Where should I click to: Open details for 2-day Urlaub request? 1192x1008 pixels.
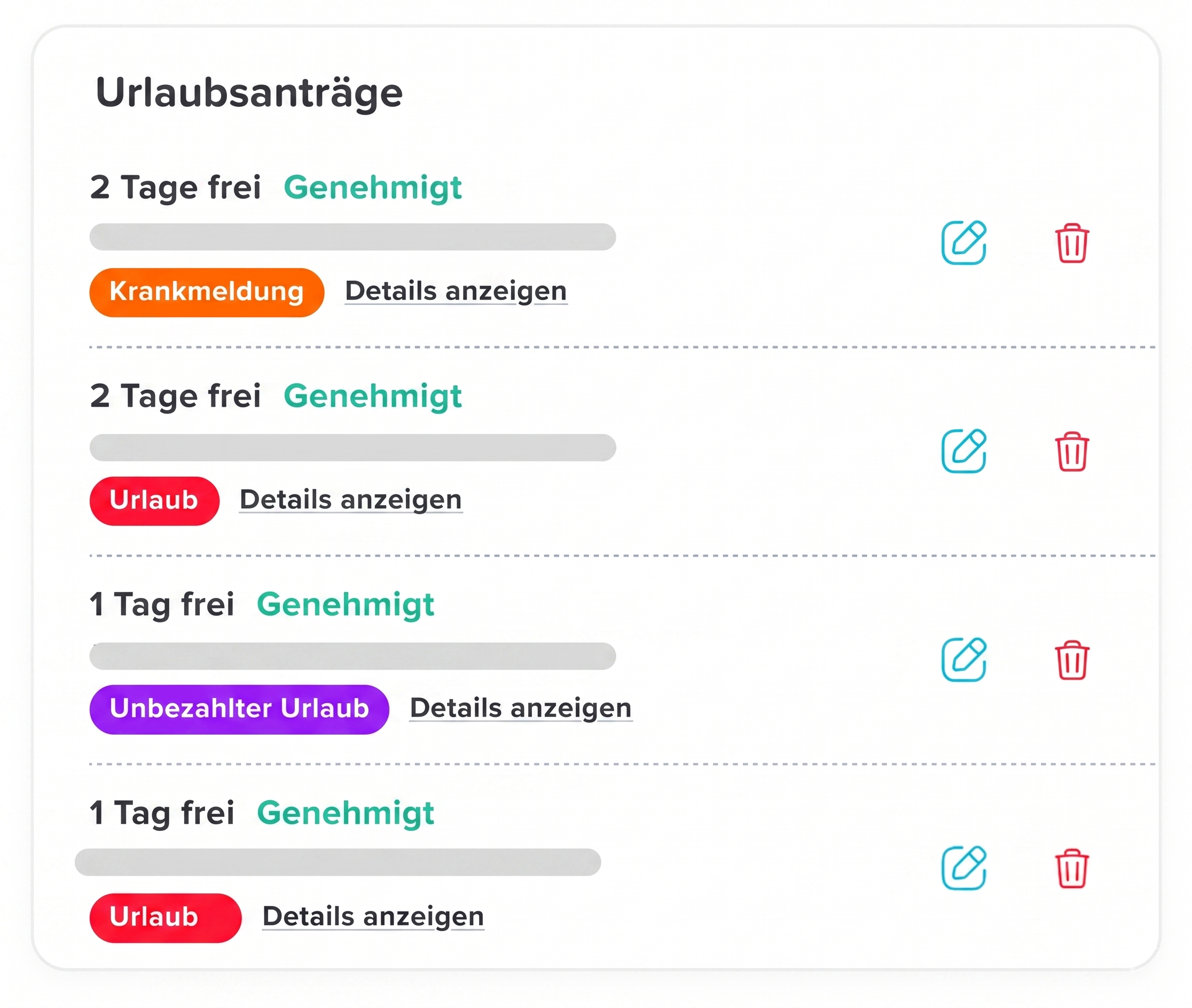350,500
